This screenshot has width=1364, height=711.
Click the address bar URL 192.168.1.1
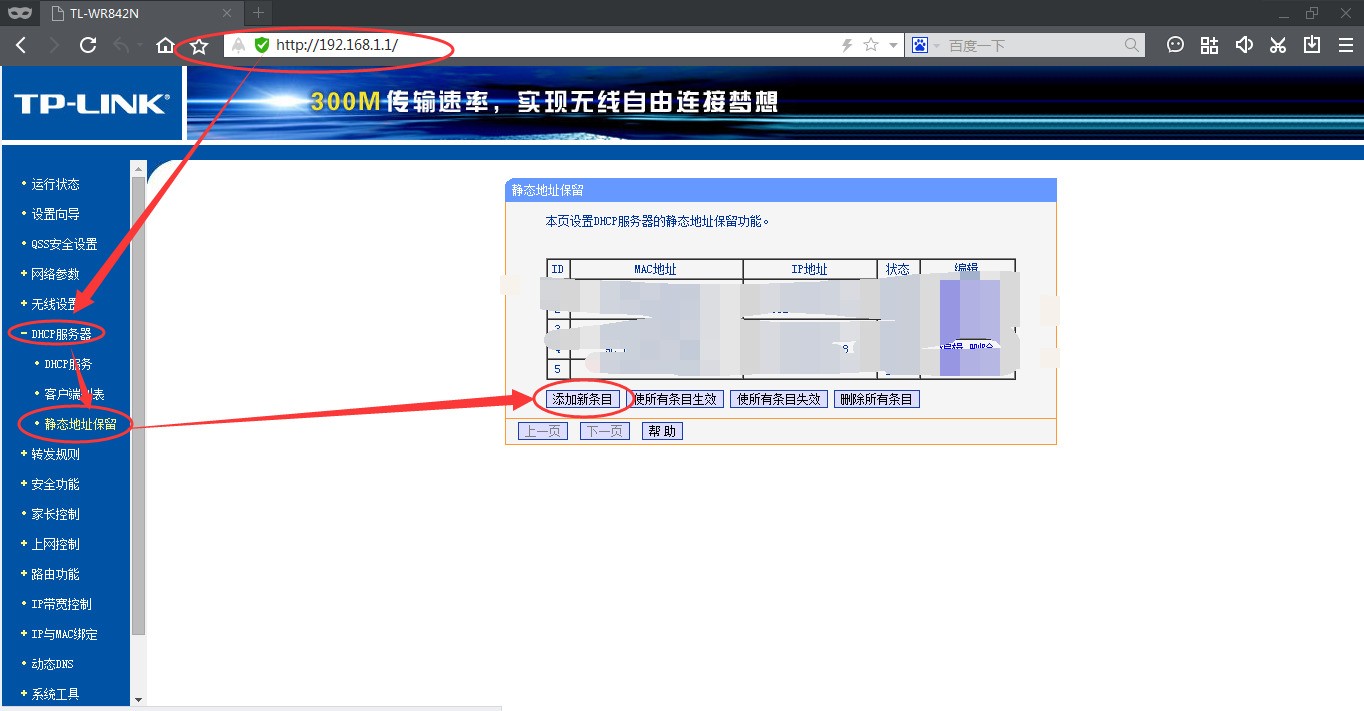tap(337, 45)
